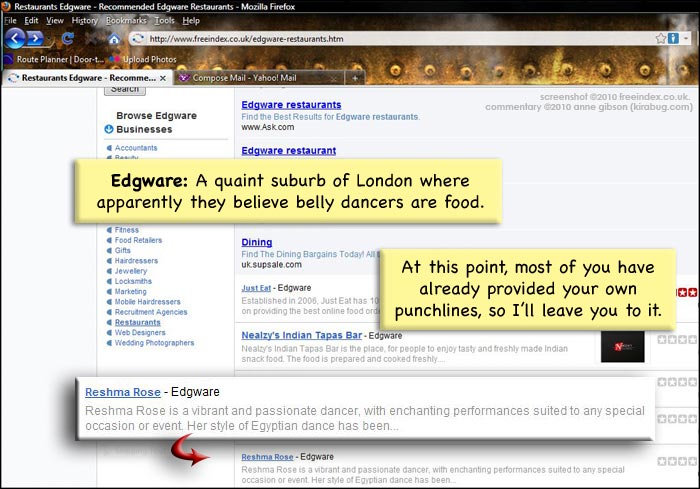
Task: Switch to Compose Mail - Yahoo! Mail tab
Action: pyautogui.click(x=259, y=78)
